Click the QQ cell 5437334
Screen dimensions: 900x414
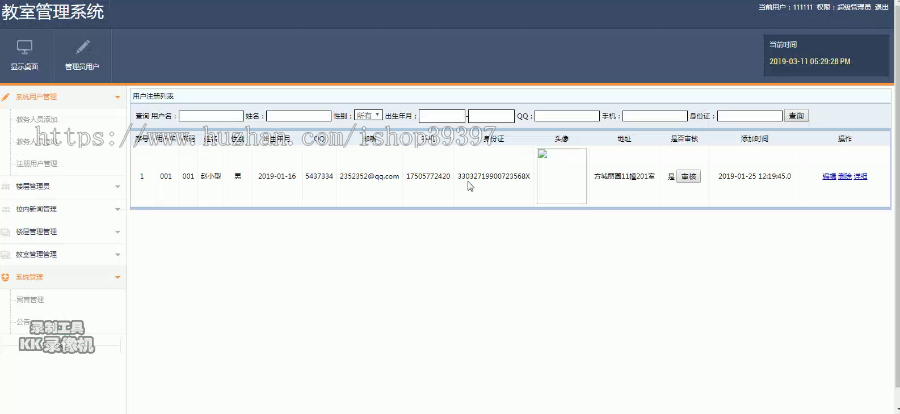pyautogui.click(x=319, y=176)
